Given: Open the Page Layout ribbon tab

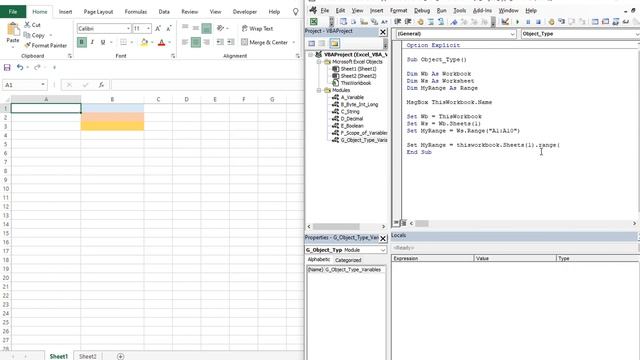Looking at the screenshot, I should point(98,12).
